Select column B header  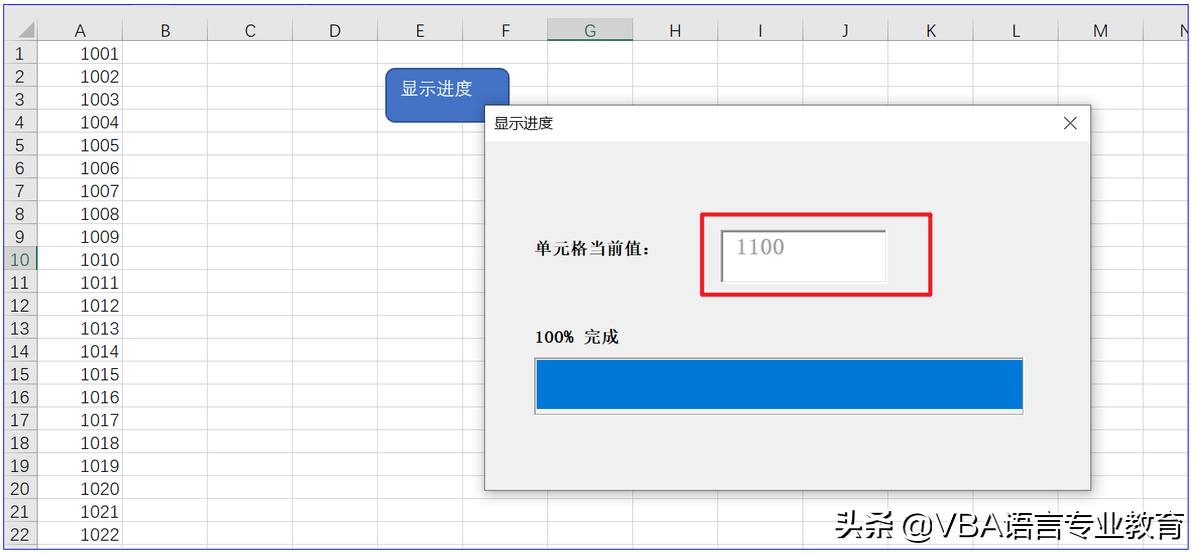click(x=165, y=31)
